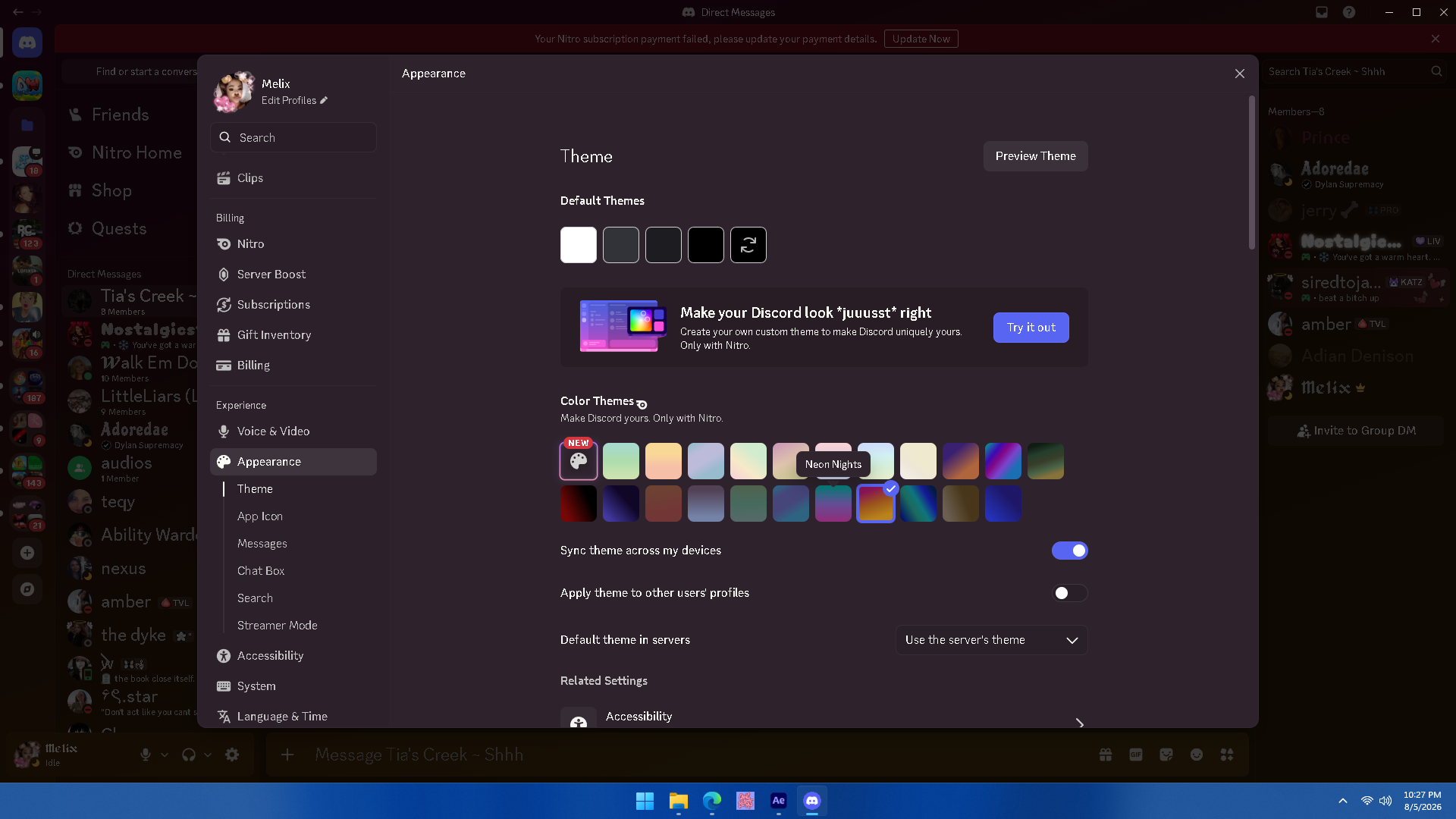The height and width of the screenshot is (819, 1456).
Task: Click Try it out custom theme button
Action: pos(1031,328)
